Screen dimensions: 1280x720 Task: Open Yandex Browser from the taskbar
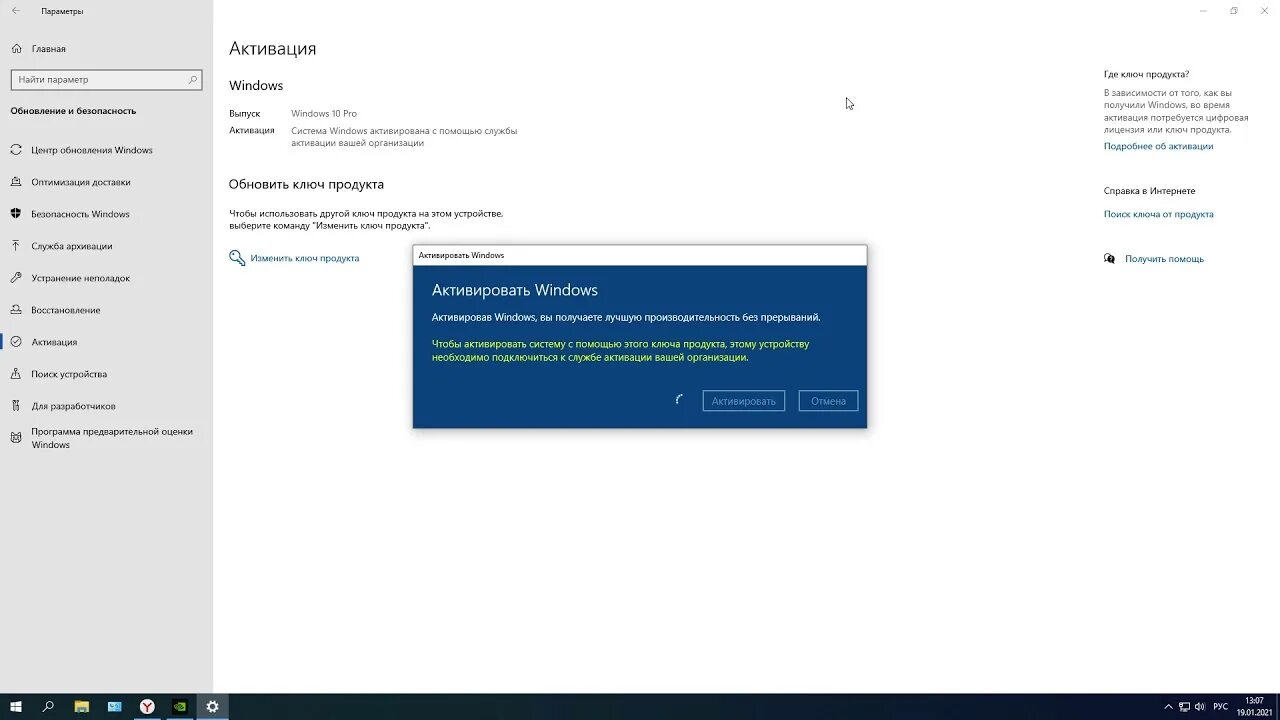point(147,706)
